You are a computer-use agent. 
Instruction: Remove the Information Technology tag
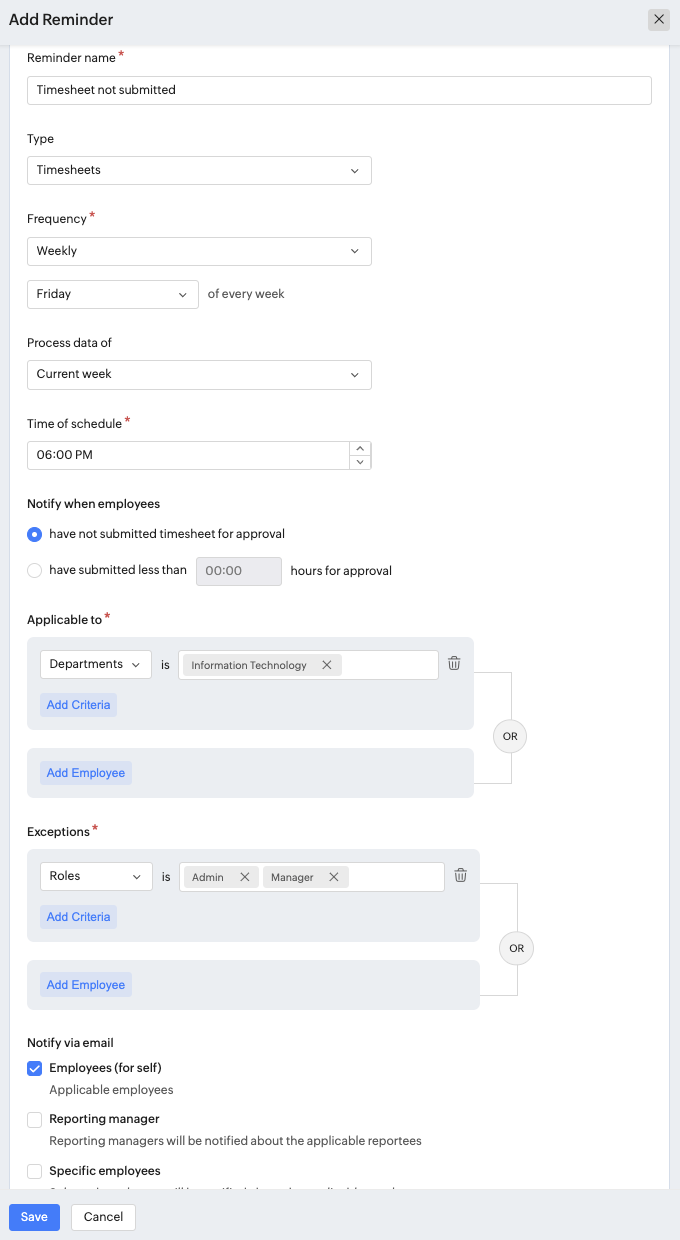(327, 665)
